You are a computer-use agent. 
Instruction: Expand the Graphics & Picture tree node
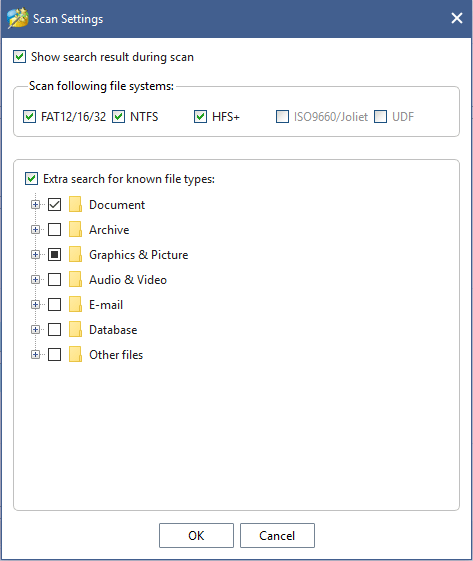point(35,254)
